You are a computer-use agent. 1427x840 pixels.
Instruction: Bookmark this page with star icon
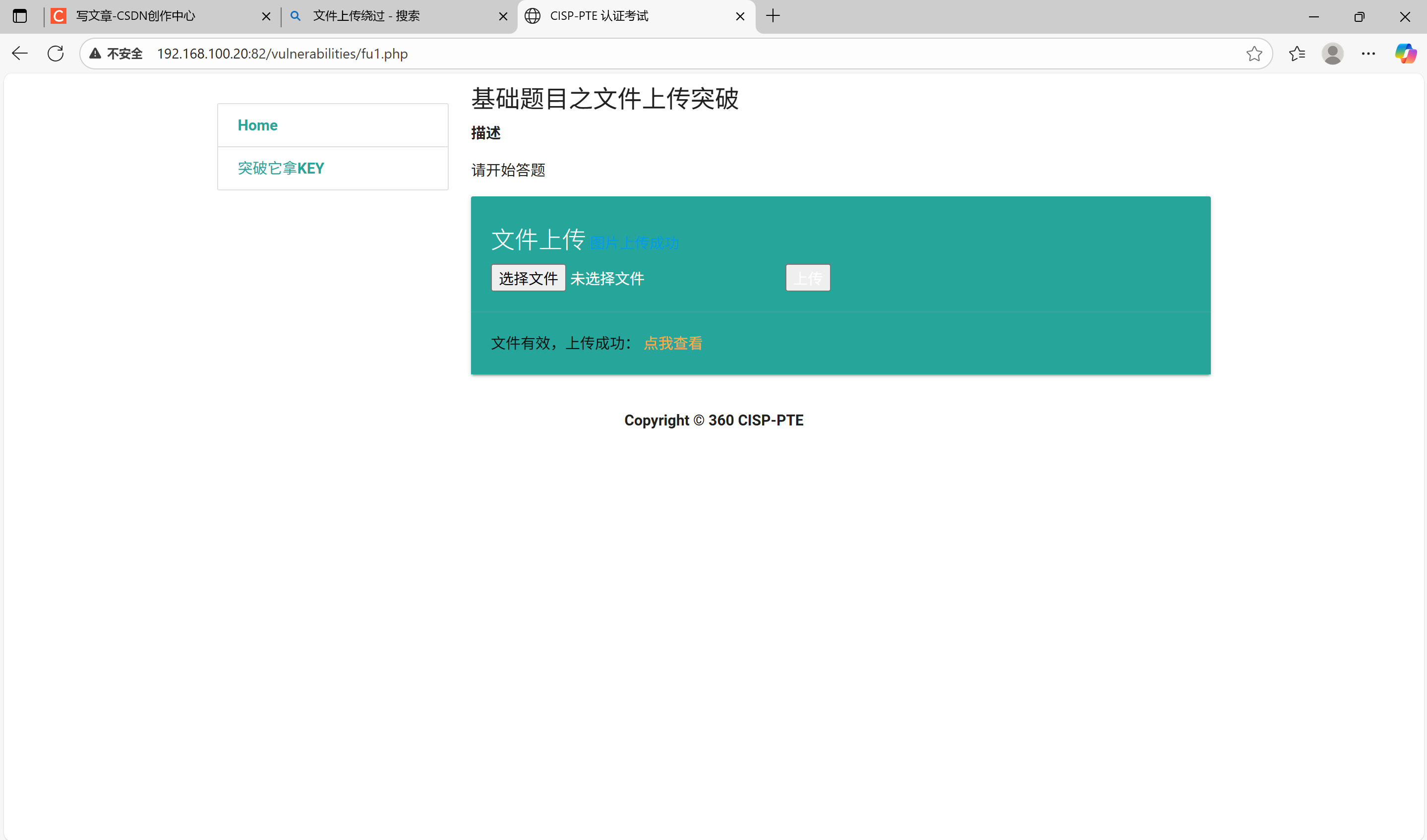(x=1254, y=54)
